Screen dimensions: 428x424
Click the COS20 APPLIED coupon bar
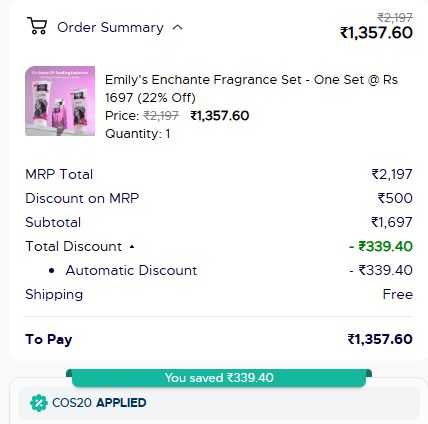coord(219,403)
